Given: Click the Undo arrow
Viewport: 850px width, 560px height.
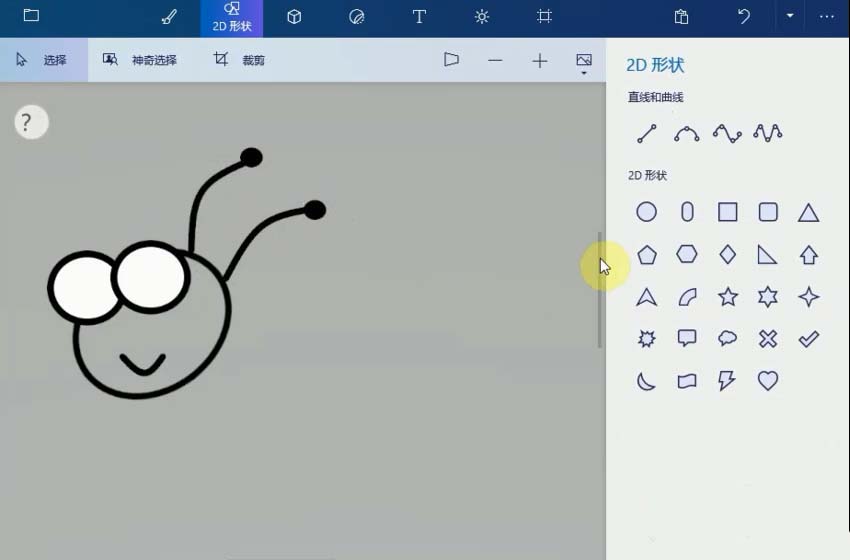Looking at the screenshot, I should (x=744, y=16).
